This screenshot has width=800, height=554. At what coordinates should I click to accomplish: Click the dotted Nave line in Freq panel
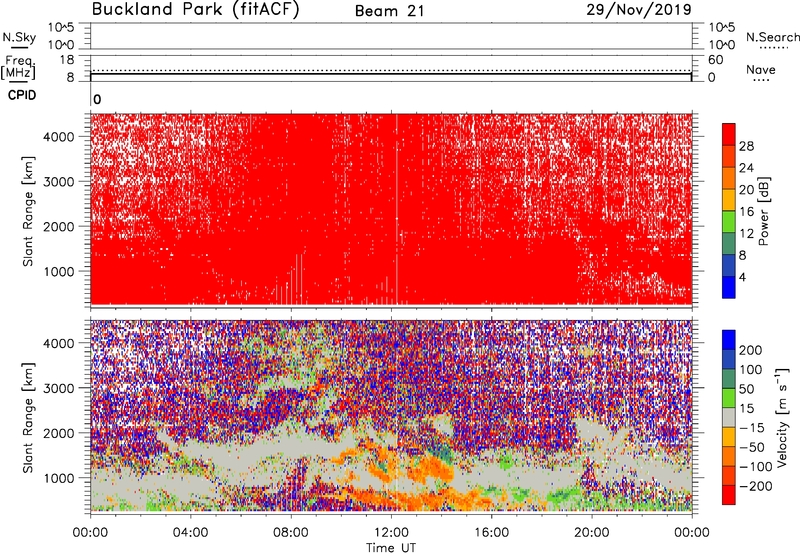391,70
